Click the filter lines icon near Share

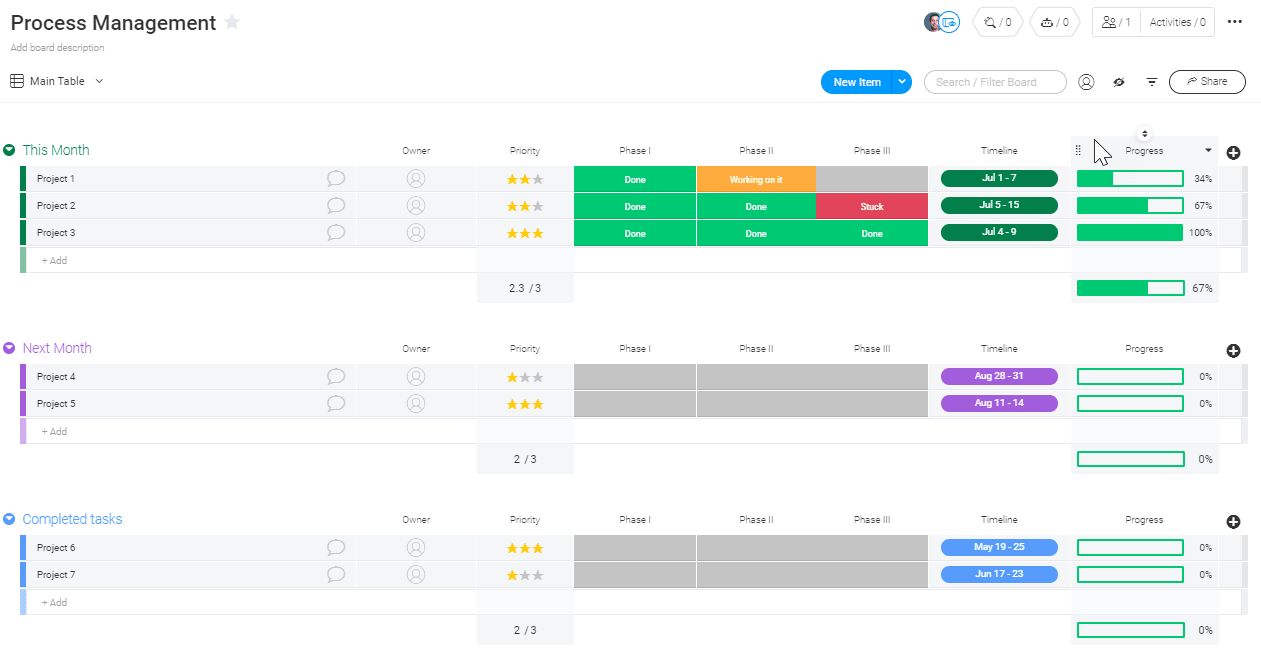[x=1152, y=82]
